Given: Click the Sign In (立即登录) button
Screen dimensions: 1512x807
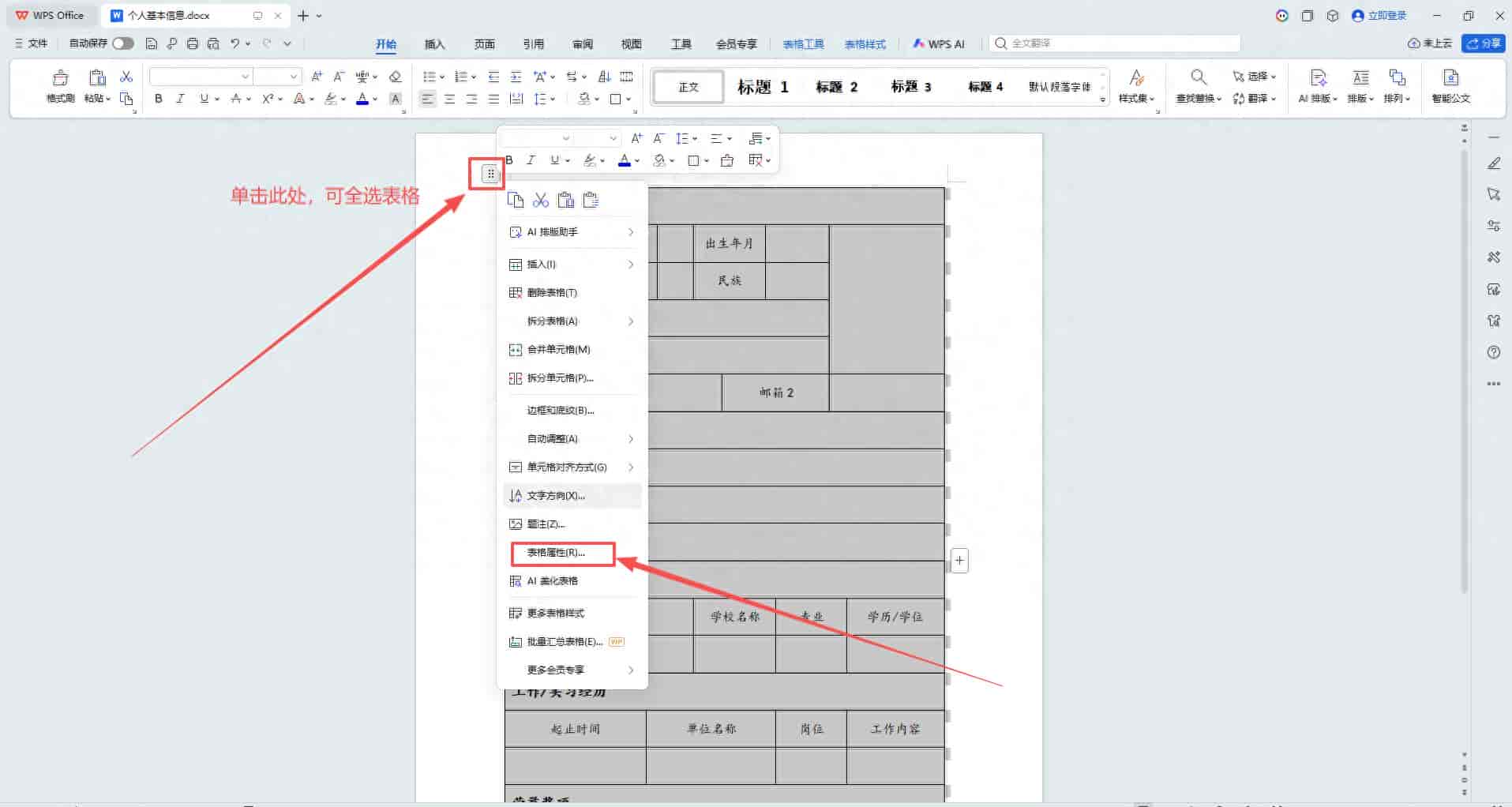Looking at the screenshot, I should point(1379,16).
